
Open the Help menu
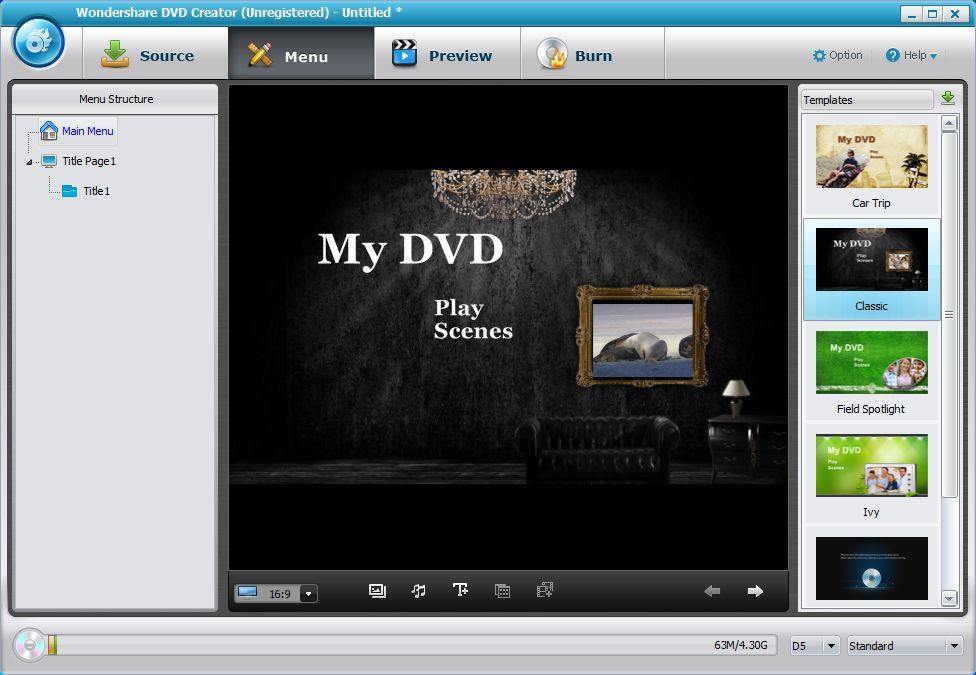click(x=910, y=55)
